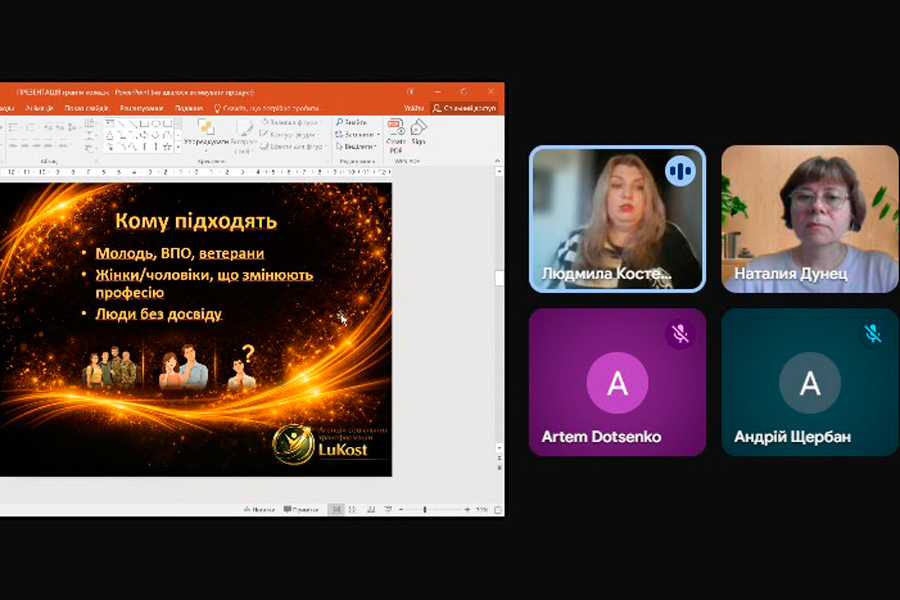Switch to Slide Sorter view
The image size is (900, 600).
point(351,509)
